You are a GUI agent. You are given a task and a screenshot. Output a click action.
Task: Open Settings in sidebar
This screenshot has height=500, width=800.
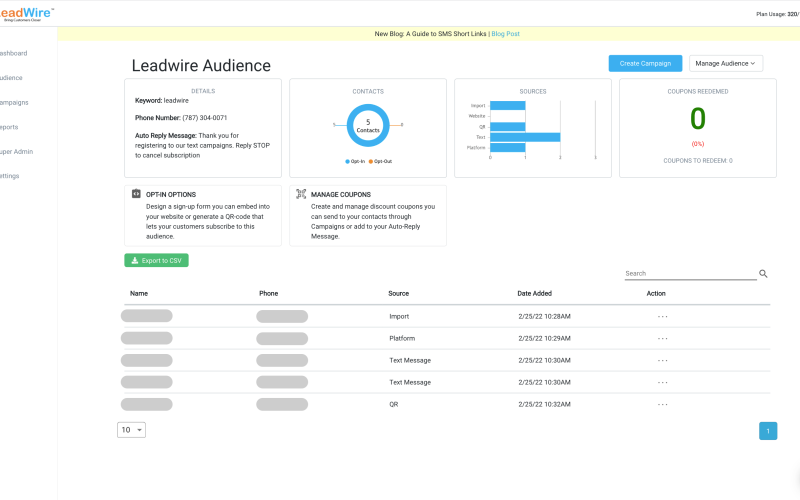(10, 176)
